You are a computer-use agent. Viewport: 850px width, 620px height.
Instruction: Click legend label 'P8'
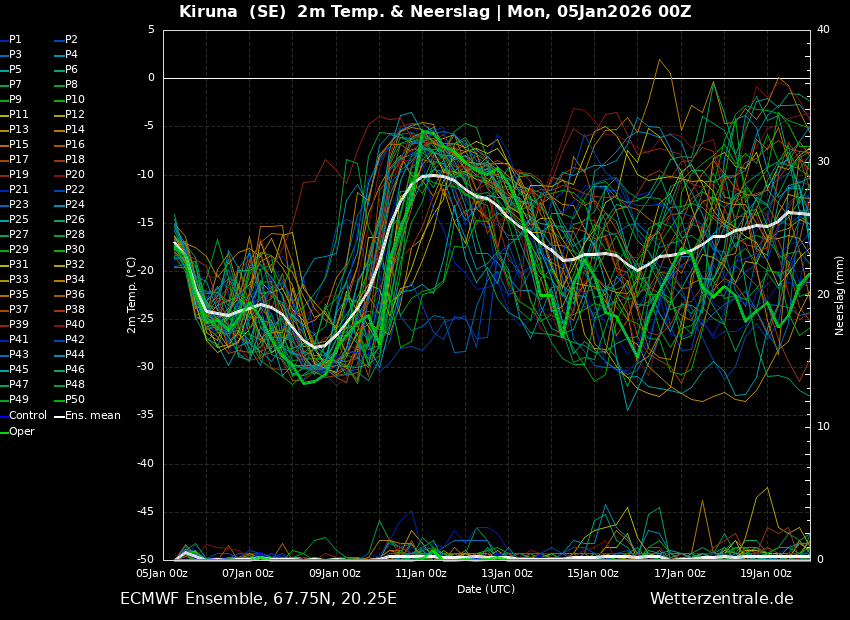66,85
